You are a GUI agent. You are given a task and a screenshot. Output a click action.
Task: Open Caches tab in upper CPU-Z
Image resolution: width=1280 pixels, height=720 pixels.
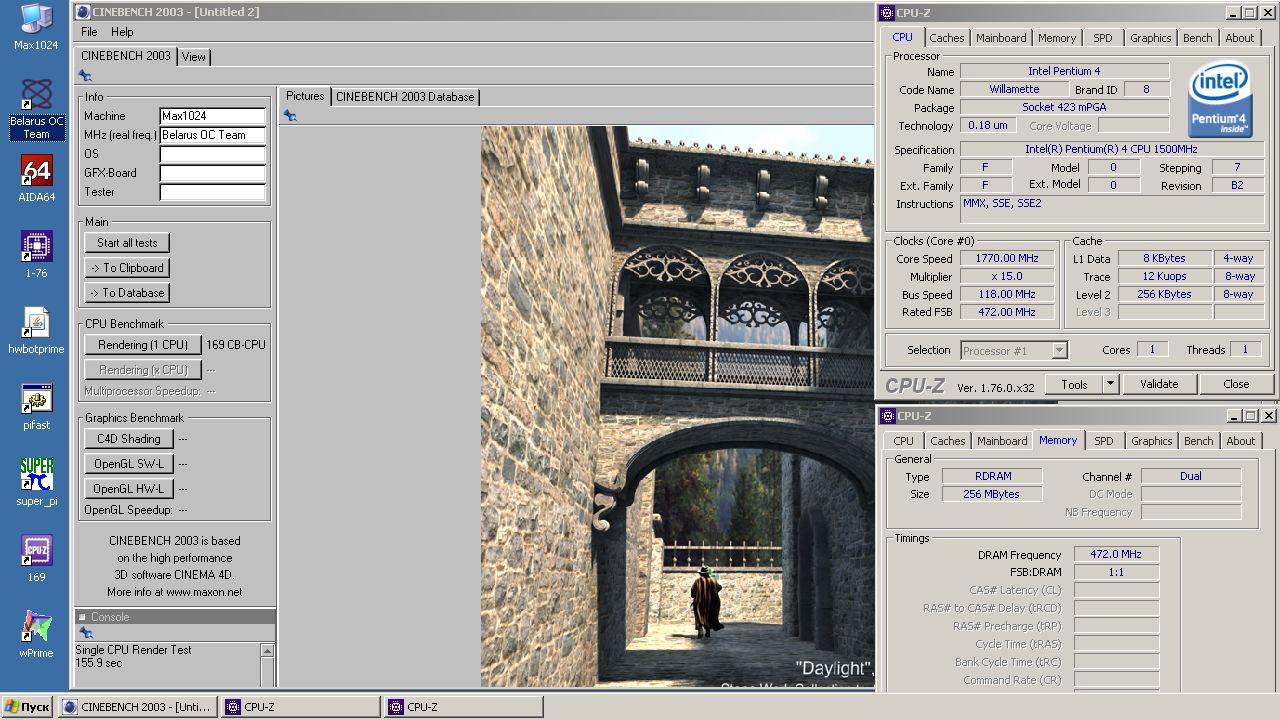(947, 38)
